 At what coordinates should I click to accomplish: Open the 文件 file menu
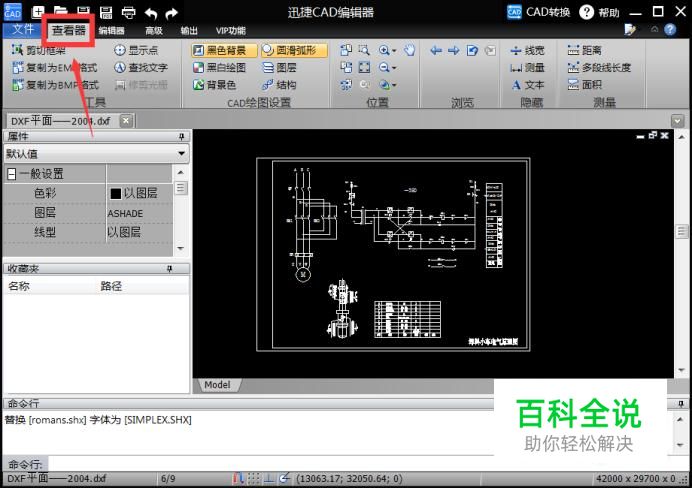tap(23, 30)
